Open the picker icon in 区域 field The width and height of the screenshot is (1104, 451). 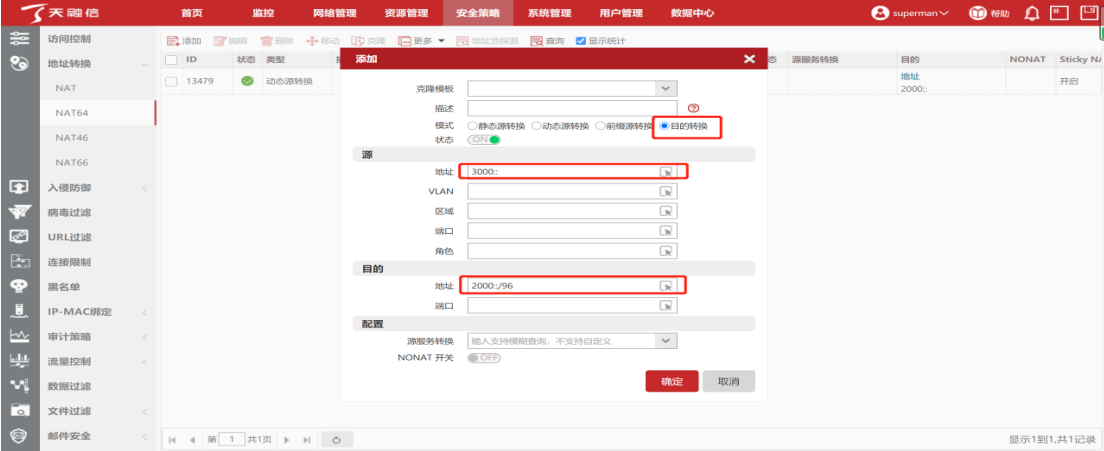(665, 211)
